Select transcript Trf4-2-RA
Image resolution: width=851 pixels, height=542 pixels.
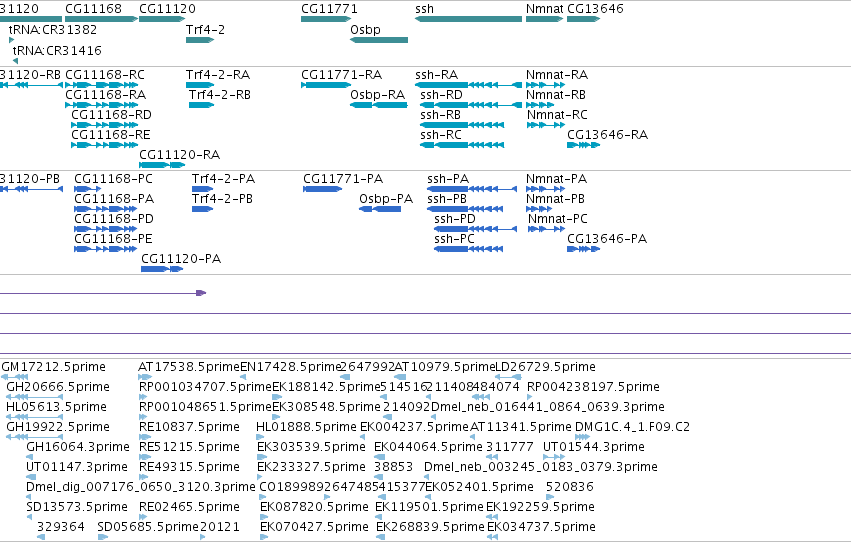218,75
